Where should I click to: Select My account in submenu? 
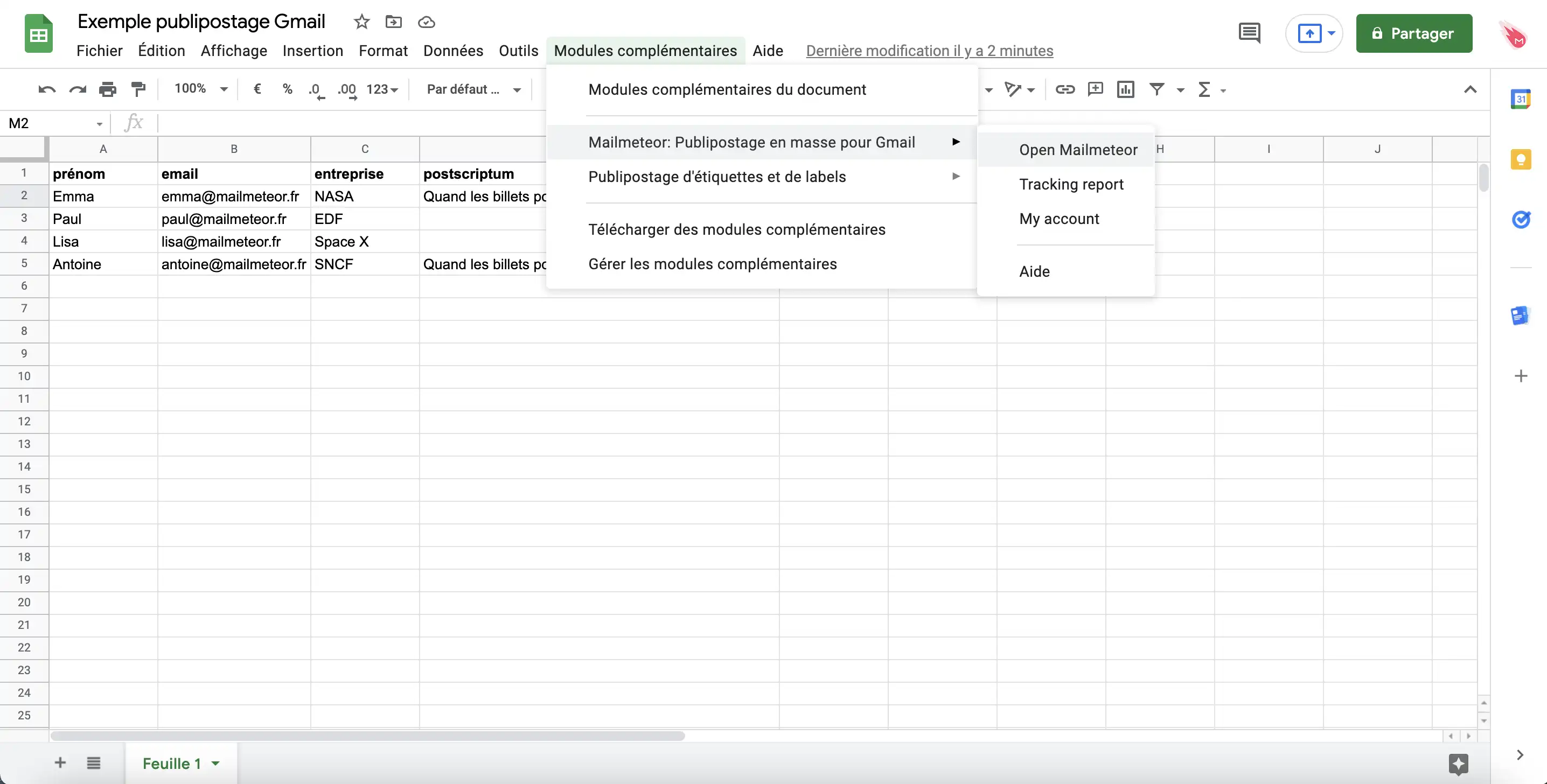coord(1066,219)
